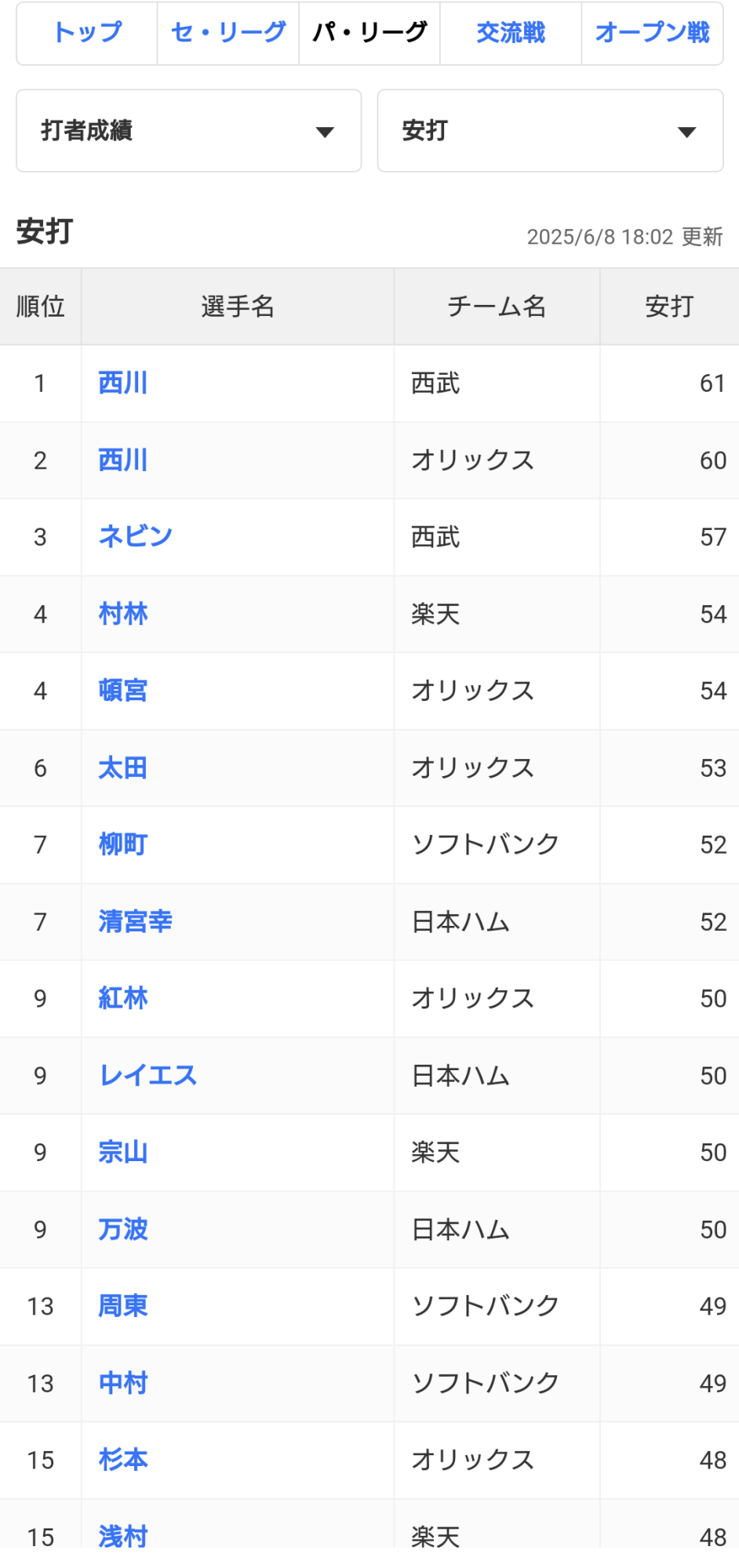Switch to the セ・リーグ tab
This screenshot has height=1568, width=739.
click(228, 33)
